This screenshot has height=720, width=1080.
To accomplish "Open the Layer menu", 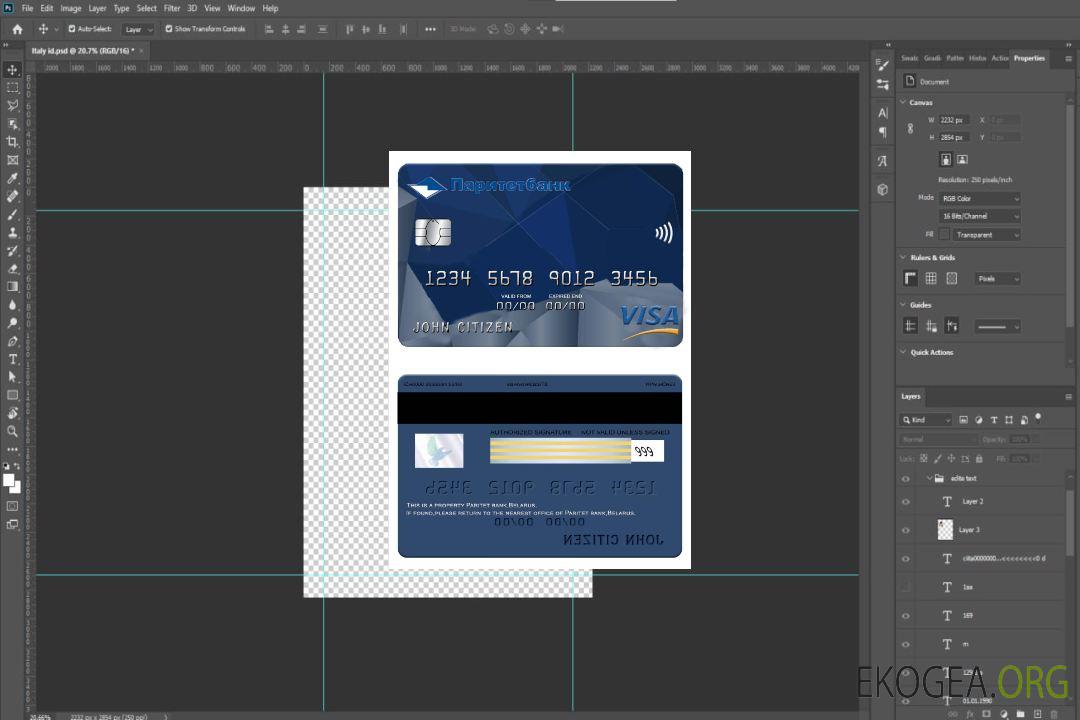I will click(97, 8).
